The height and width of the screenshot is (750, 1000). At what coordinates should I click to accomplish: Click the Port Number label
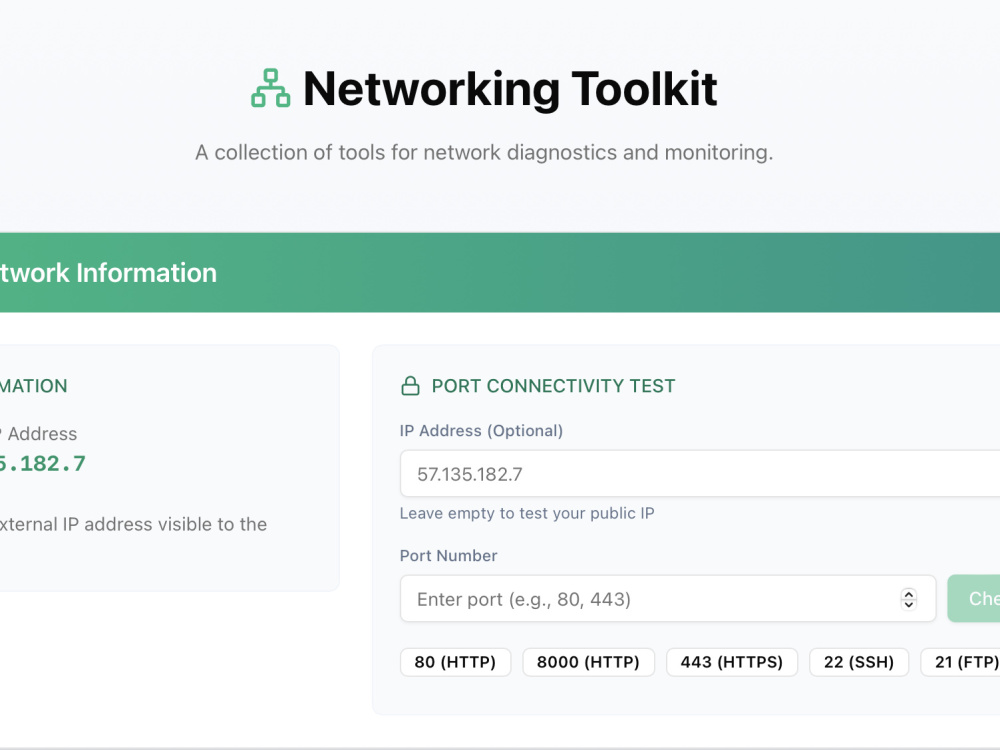coord(448,555)
